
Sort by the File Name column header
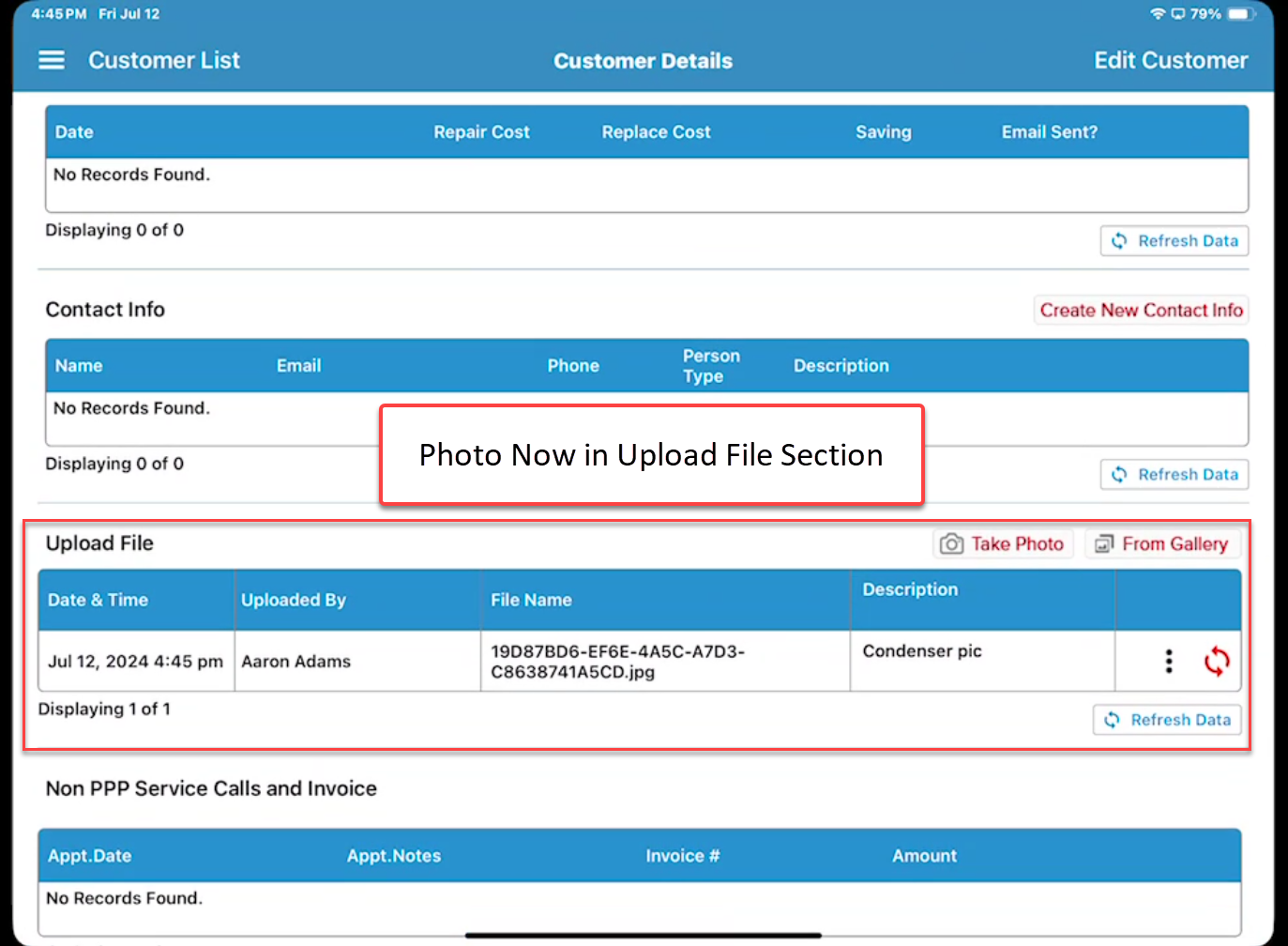[x=531, y=600]
